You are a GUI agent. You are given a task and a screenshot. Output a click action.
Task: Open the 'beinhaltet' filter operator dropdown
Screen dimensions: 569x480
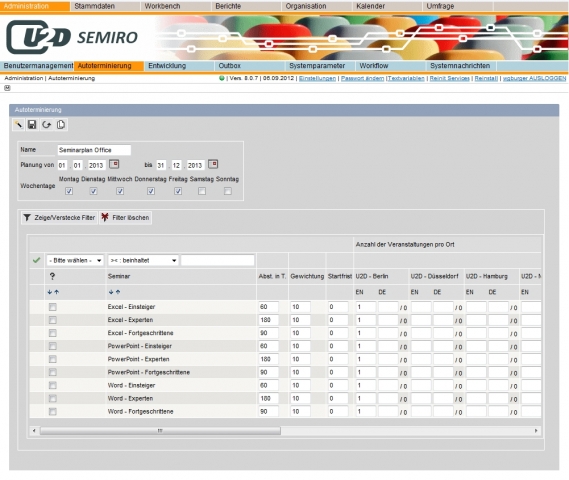[143, 260]
